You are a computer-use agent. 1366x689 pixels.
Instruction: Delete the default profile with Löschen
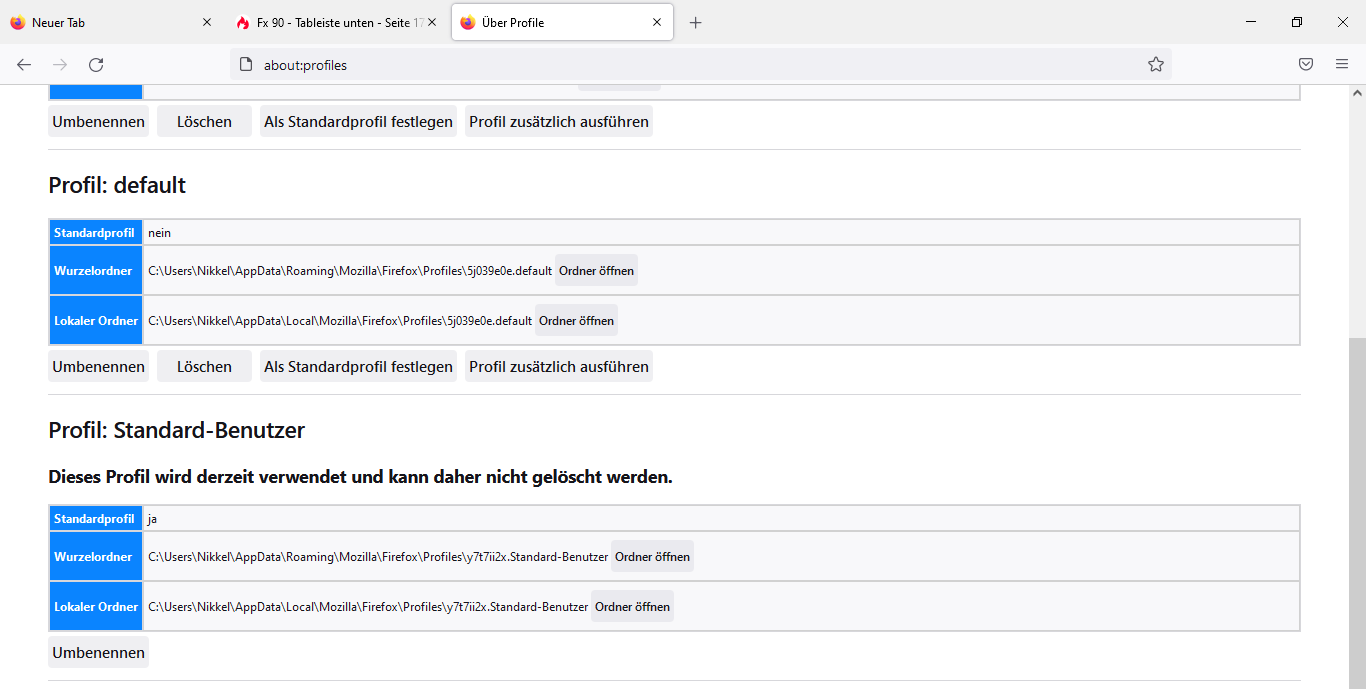204,367
